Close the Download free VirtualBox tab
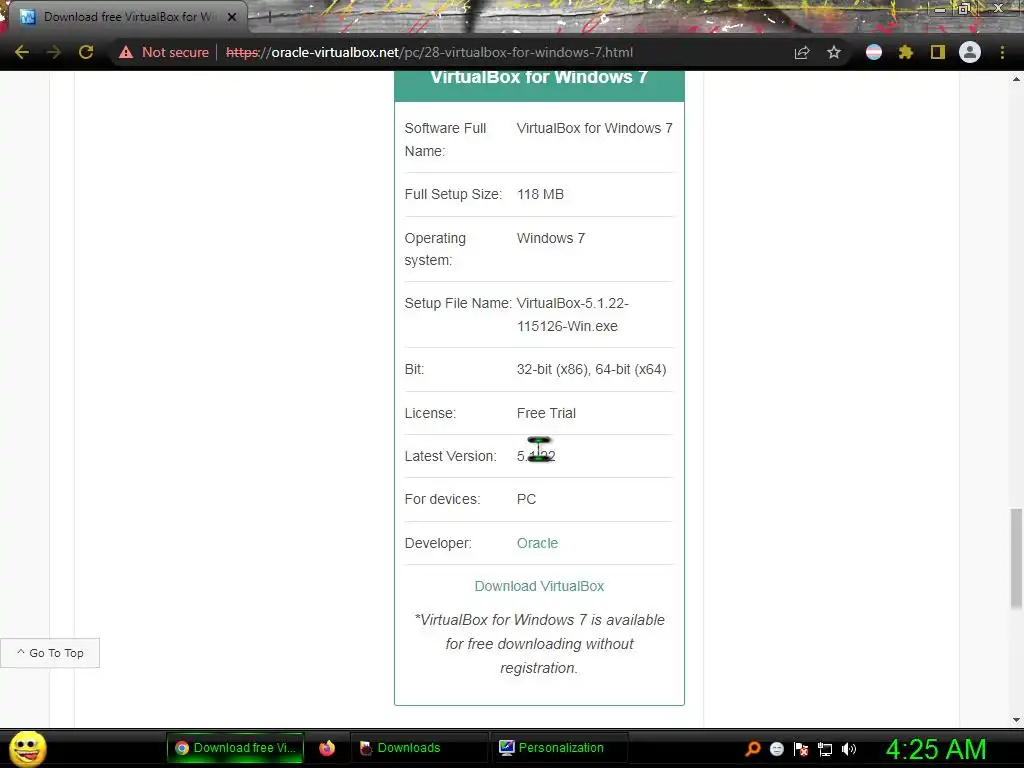Screen dimensions: 1024x768 pyautogui.click(x=232, y=17)
